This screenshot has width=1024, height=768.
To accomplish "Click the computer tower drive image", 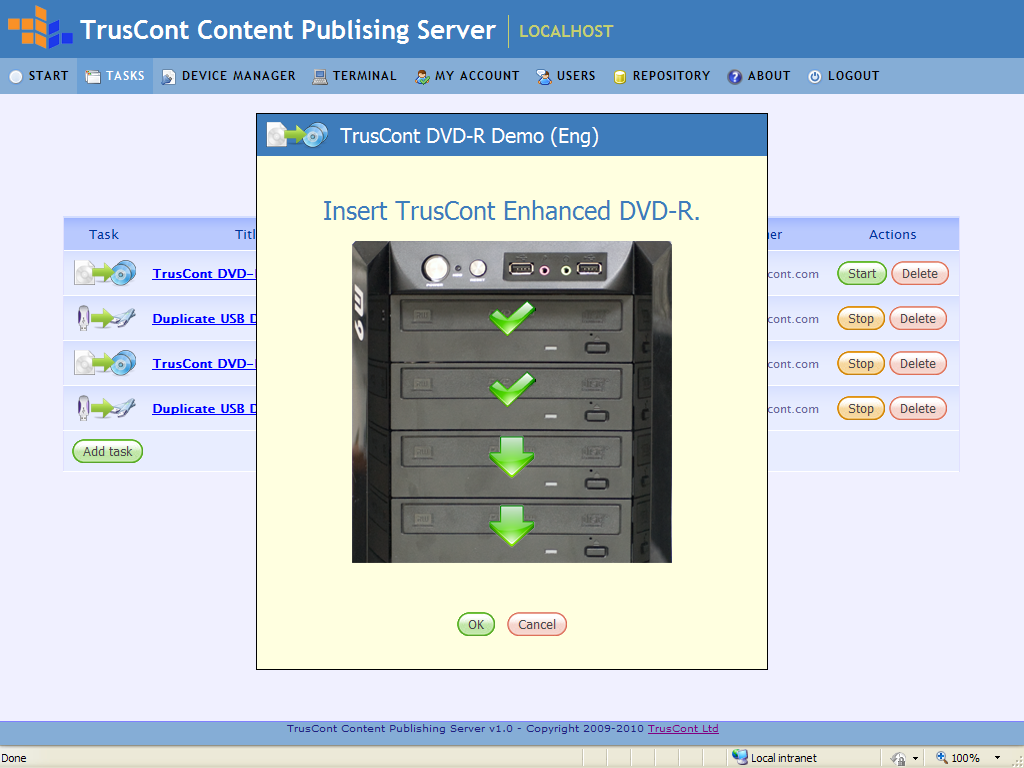I will (x=512, y=402).
